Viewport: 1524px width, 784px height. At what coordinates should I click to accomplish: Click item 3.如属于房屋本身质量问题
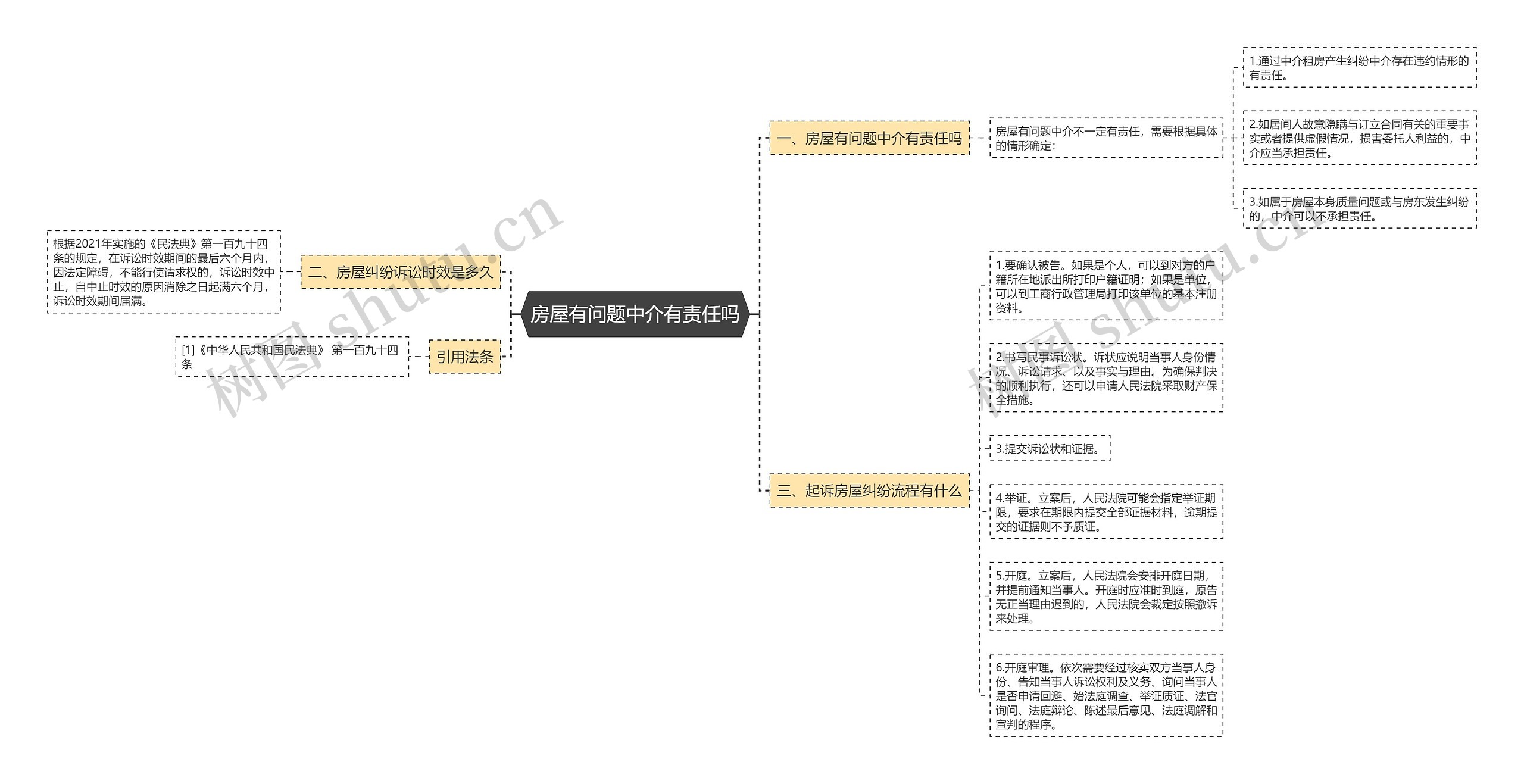click(x=1360, y=208)
